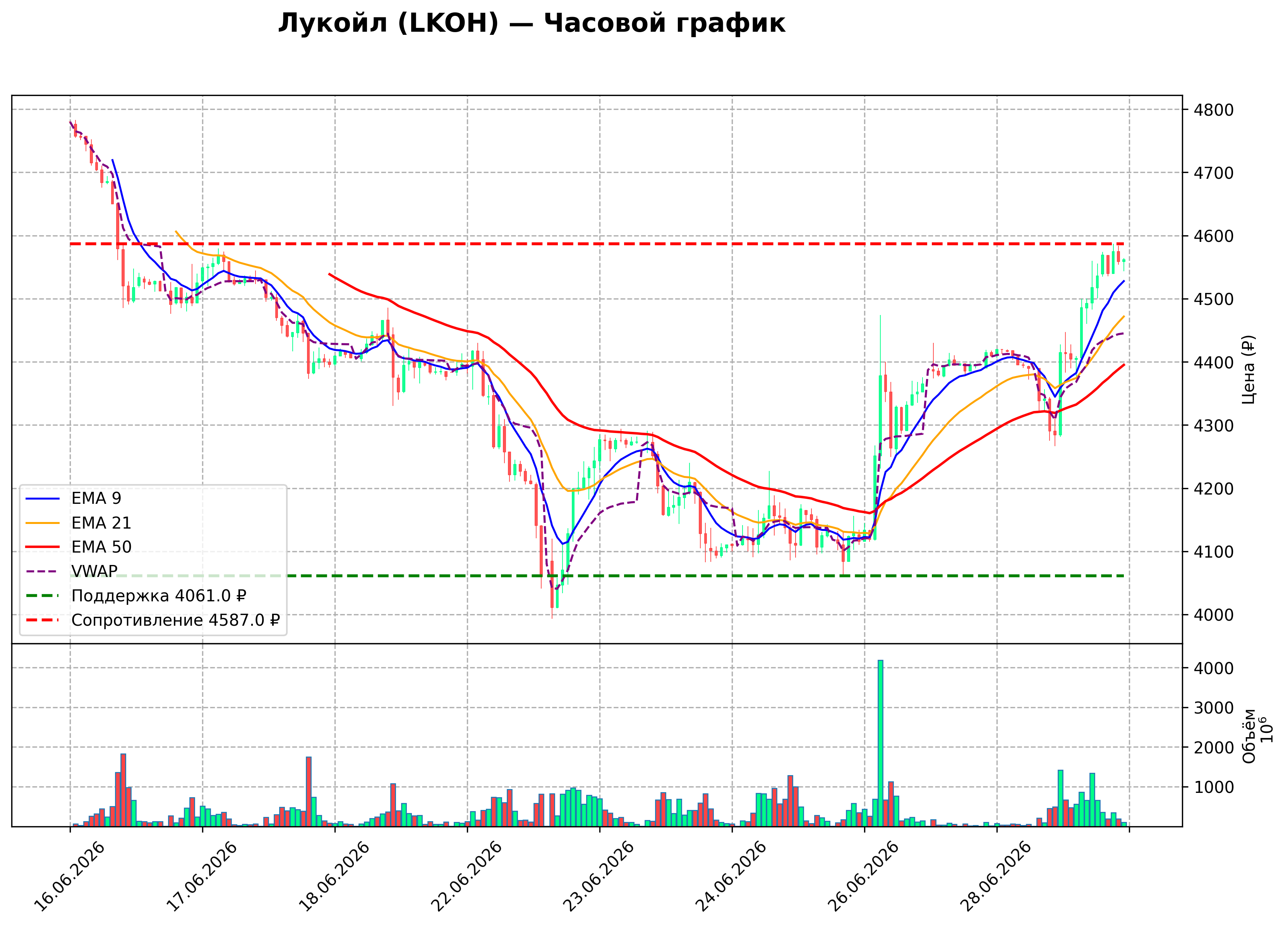Click price axis tick "4700"
Screen dimensions: 1288x926
[1214, 173]
